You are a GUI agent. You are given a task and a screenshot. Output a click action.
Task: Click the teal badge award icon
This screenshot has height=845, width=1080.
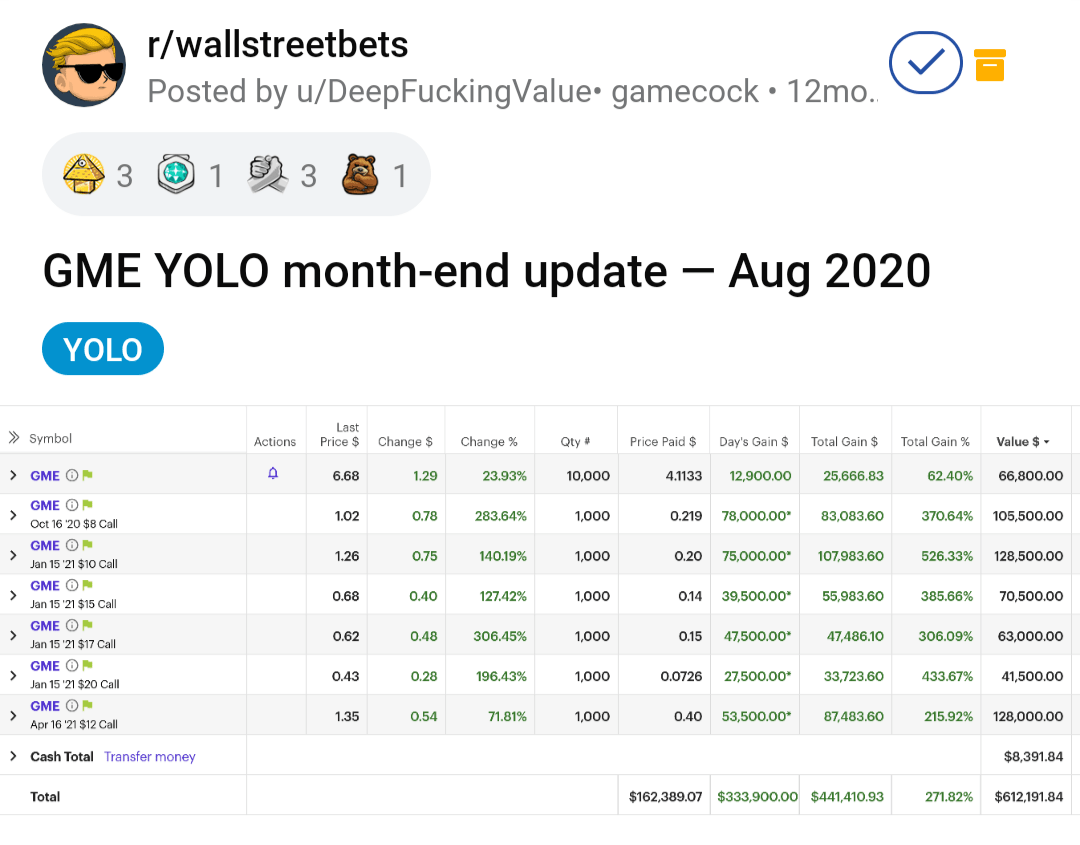point(176,174)
